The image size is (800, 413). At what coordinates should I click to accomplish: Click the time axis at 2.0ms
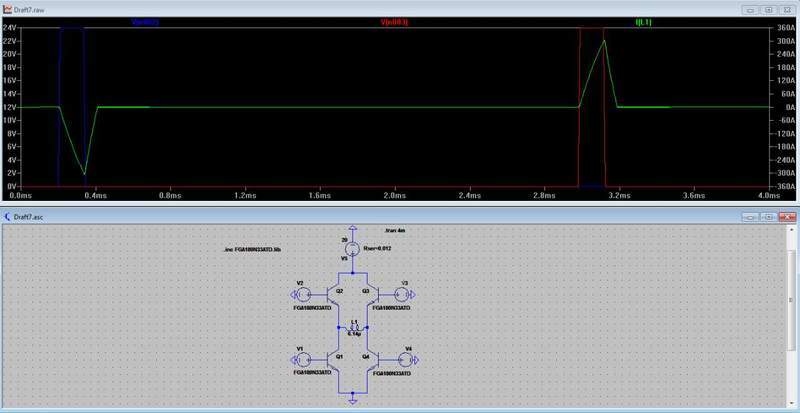pyautogui.click(x=397, y=196)
